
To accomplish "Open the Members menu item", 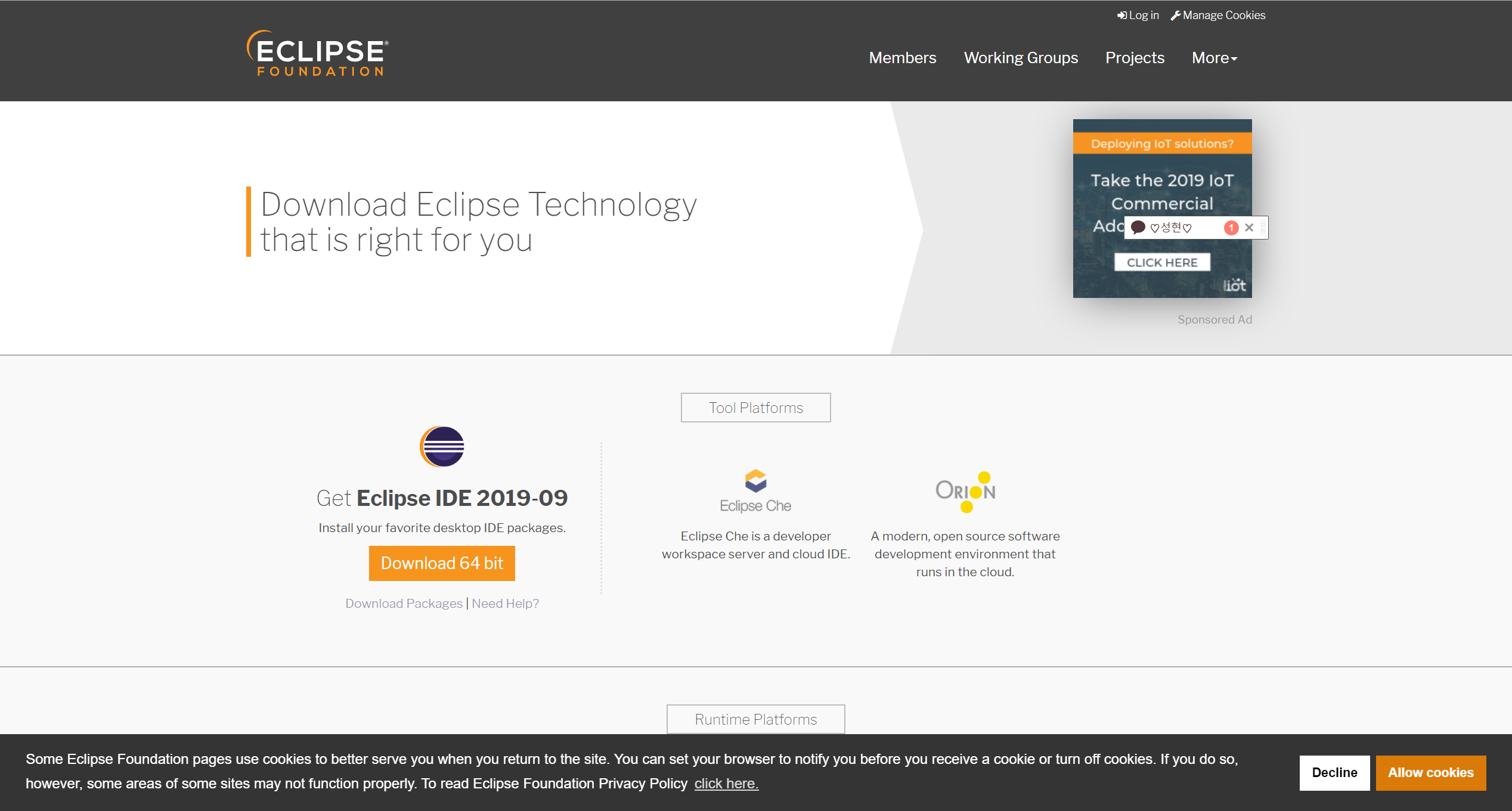I will click(x=902, y=58).
